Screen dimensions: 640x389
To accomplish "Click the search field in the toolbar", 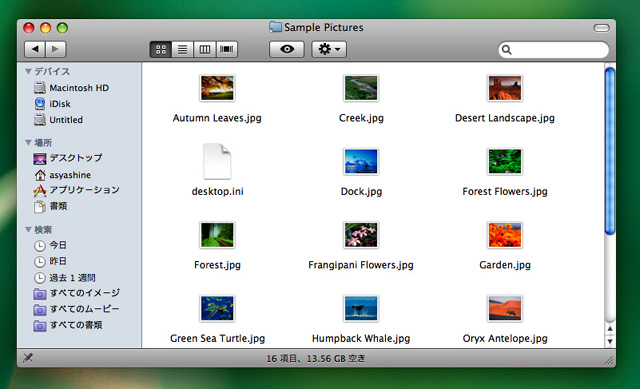I will [553, 50].
